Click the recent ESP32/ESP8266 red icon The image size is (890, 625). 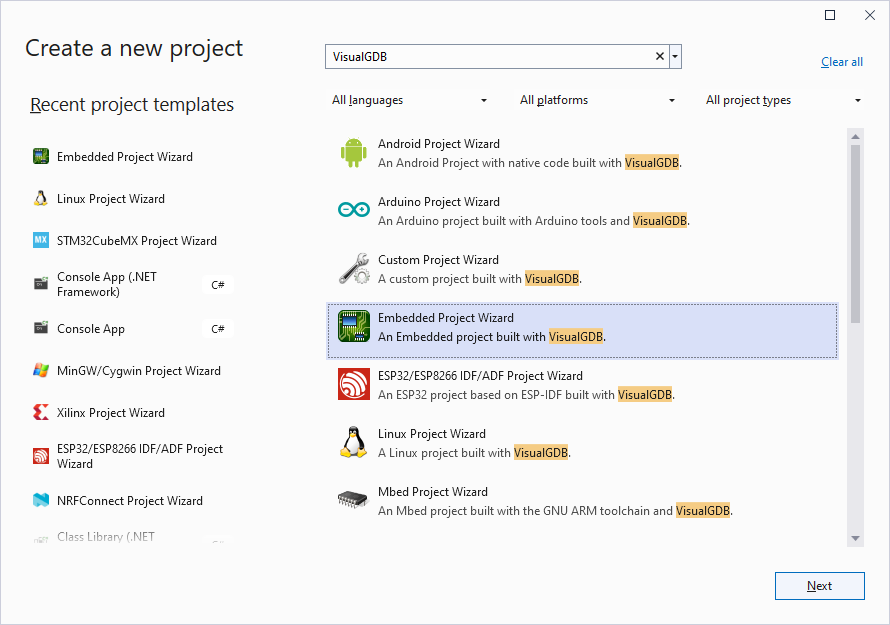point(41,456)
